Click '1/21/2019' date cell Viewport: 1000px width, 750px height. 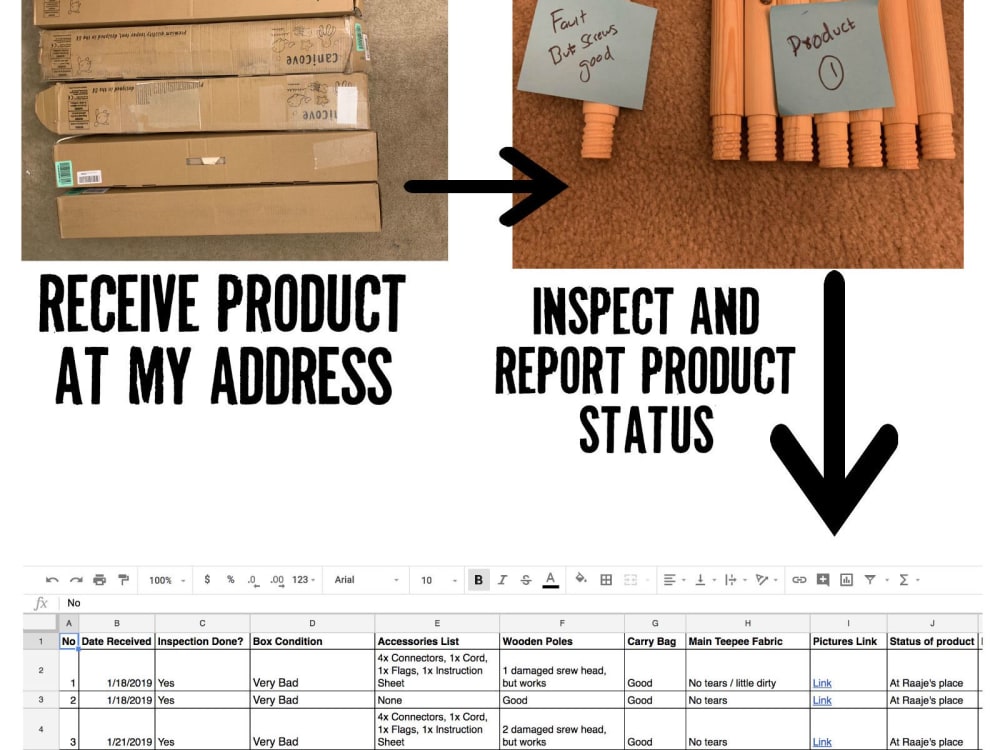[117, 729]
